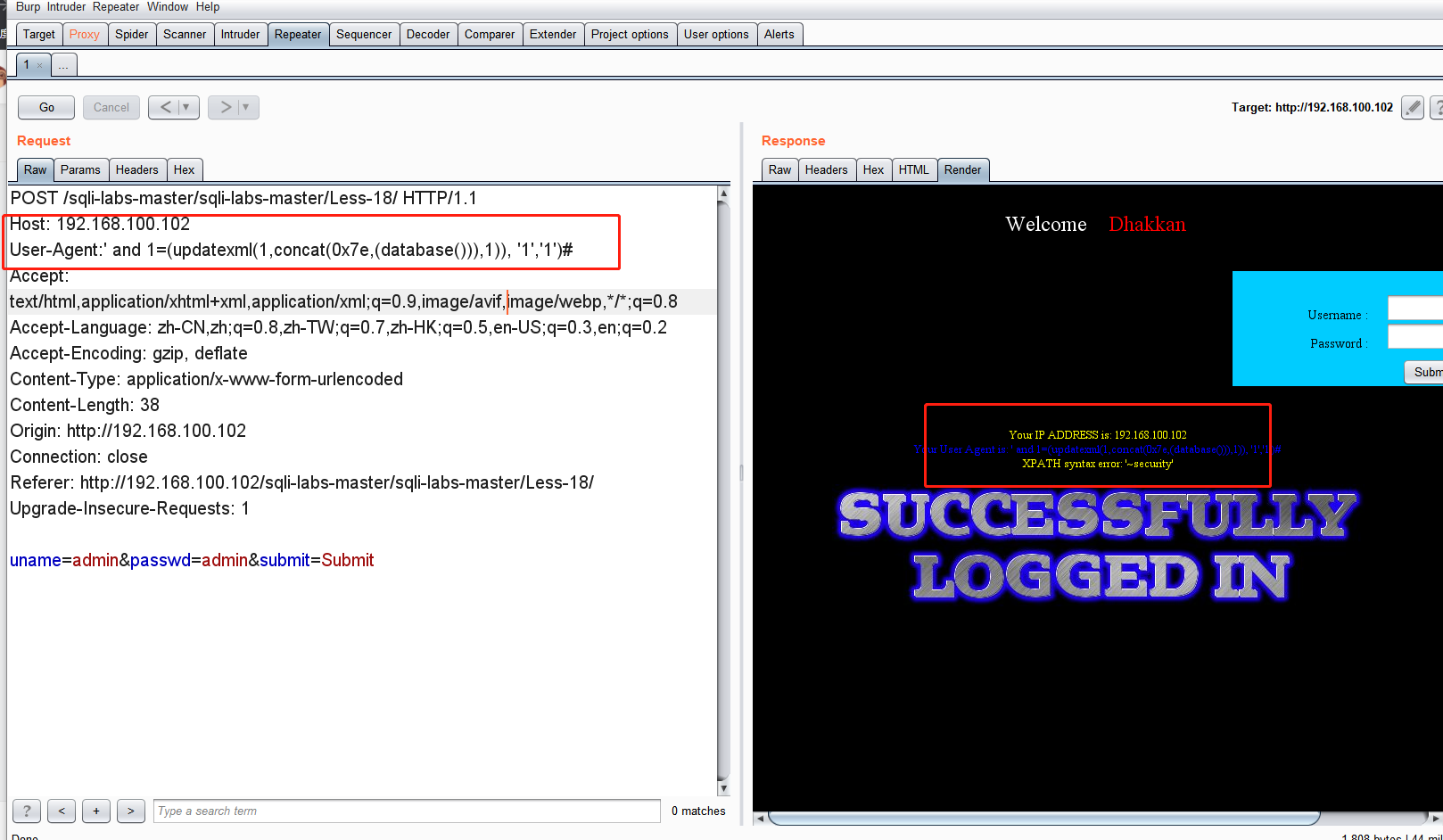The width and height of the screenshot is (1443, 840).
Task: Click the Username field in rendered page
Action: click(x=1415, y=309)
